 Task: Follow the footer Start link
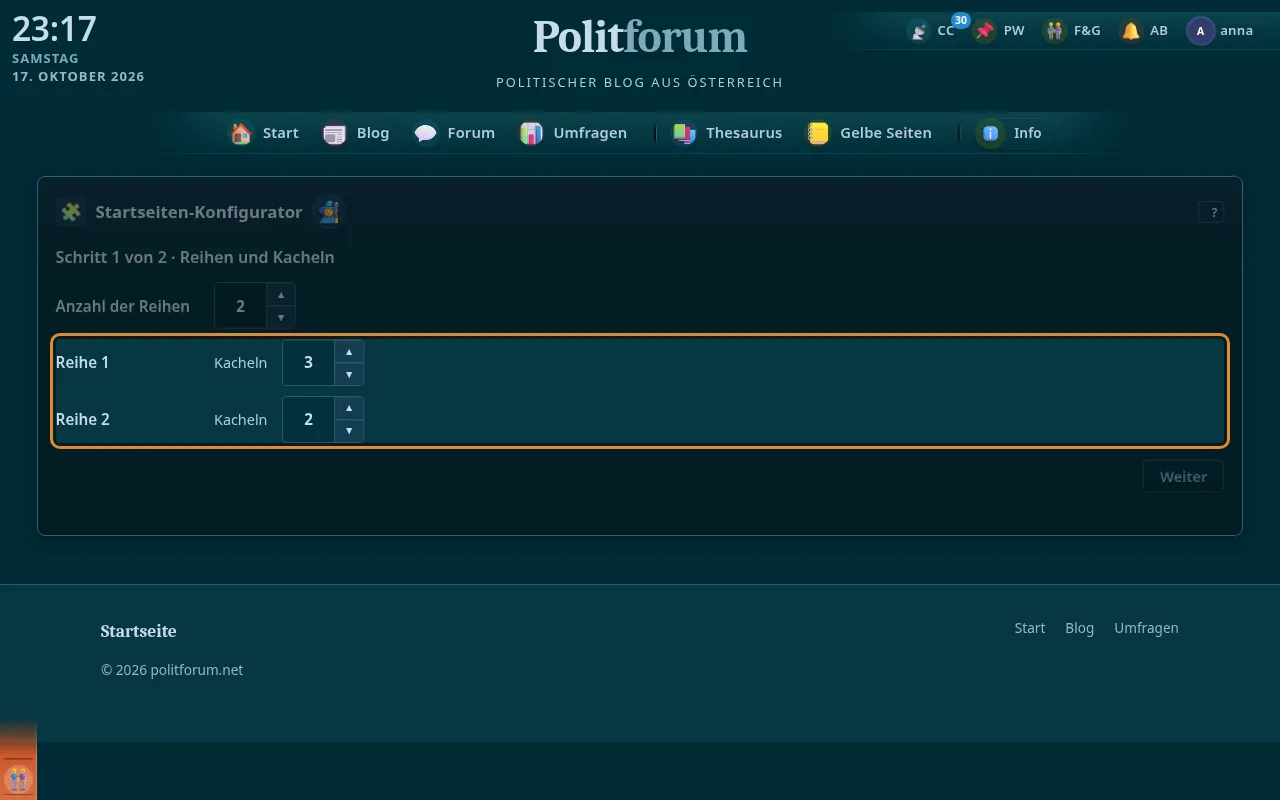(1030, 628)
